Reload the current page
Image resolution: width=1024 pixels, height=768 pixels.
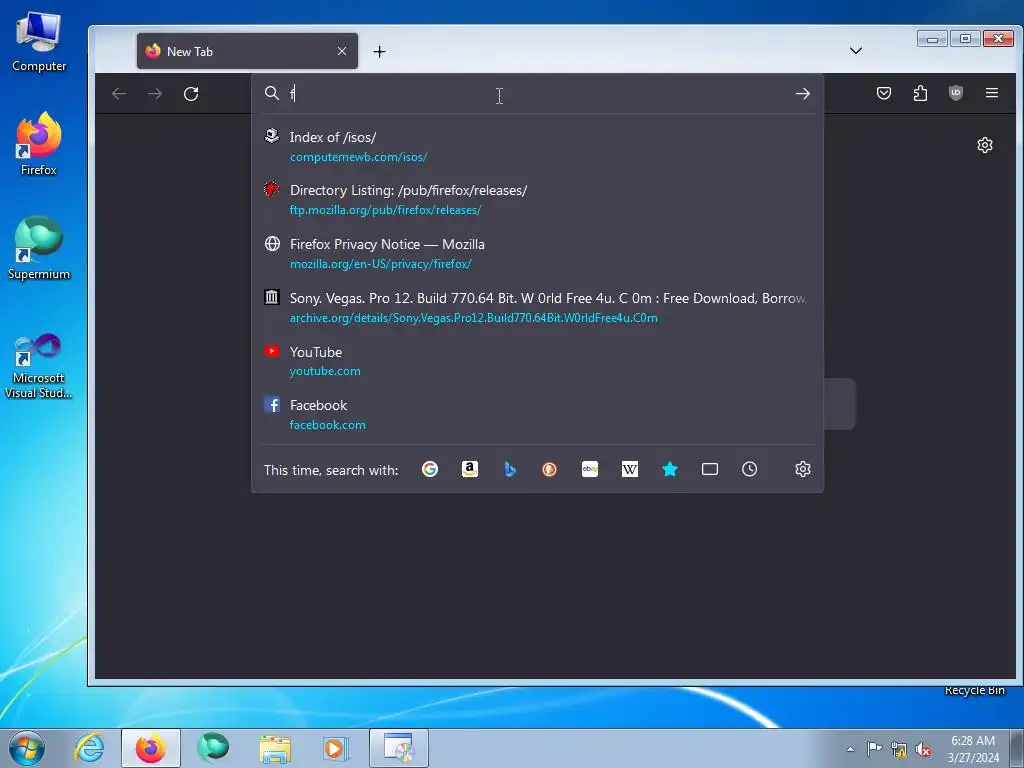click(191, 94)
